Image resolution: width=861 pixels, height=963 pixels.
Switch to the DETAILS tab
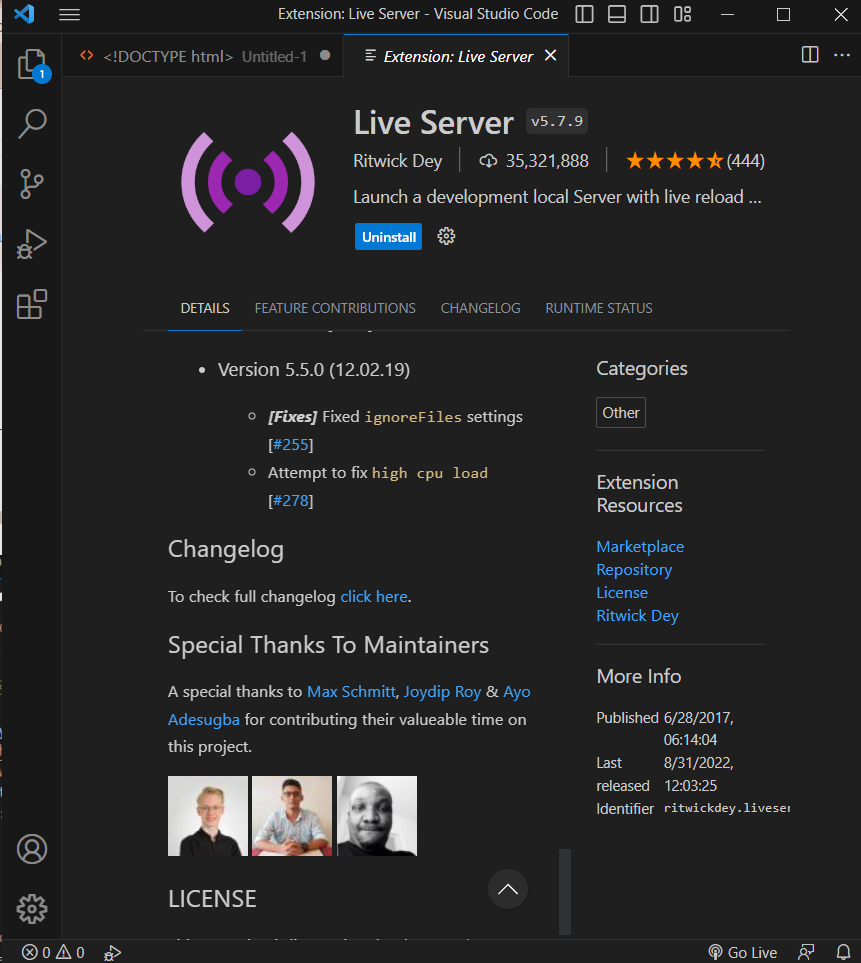click(205, 308)
